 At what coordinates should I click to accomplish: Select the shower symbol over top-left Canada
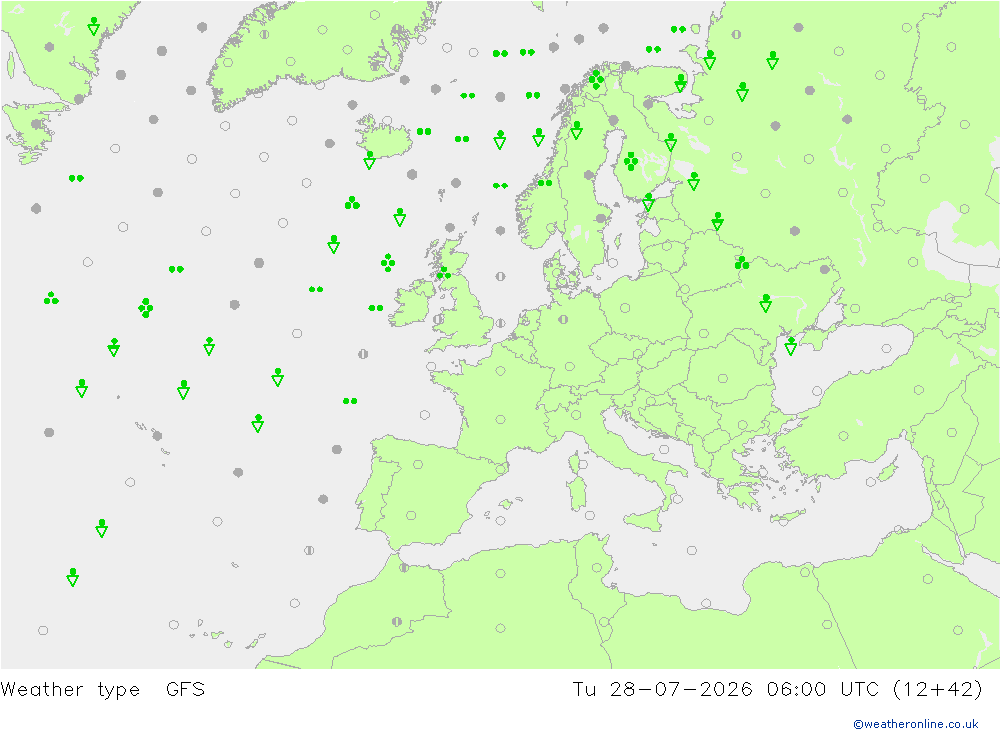(x=94, y=26)
